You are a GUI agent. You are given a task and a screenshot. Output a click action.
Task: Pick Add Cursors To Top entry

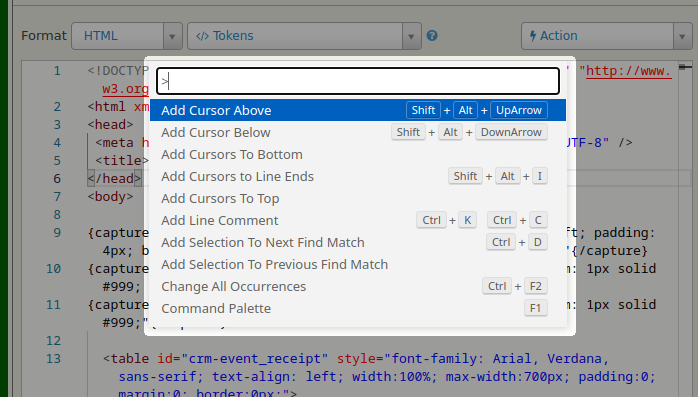[358, 198]
